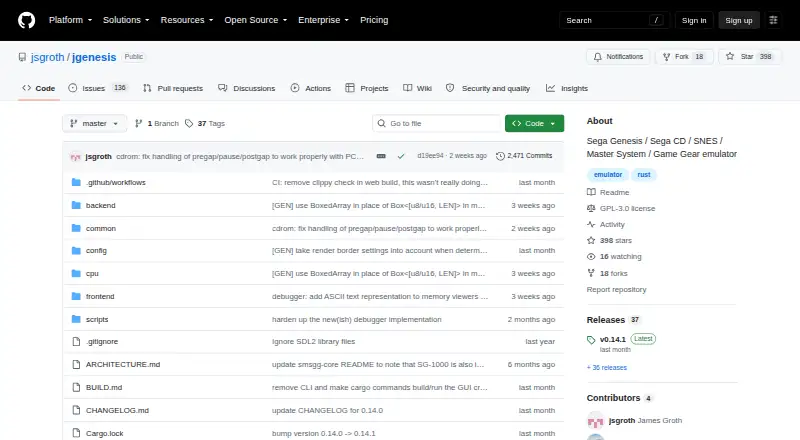Open the v0.14.1 latest release
This screenshot has width=800, height=440.
point(613,339)
